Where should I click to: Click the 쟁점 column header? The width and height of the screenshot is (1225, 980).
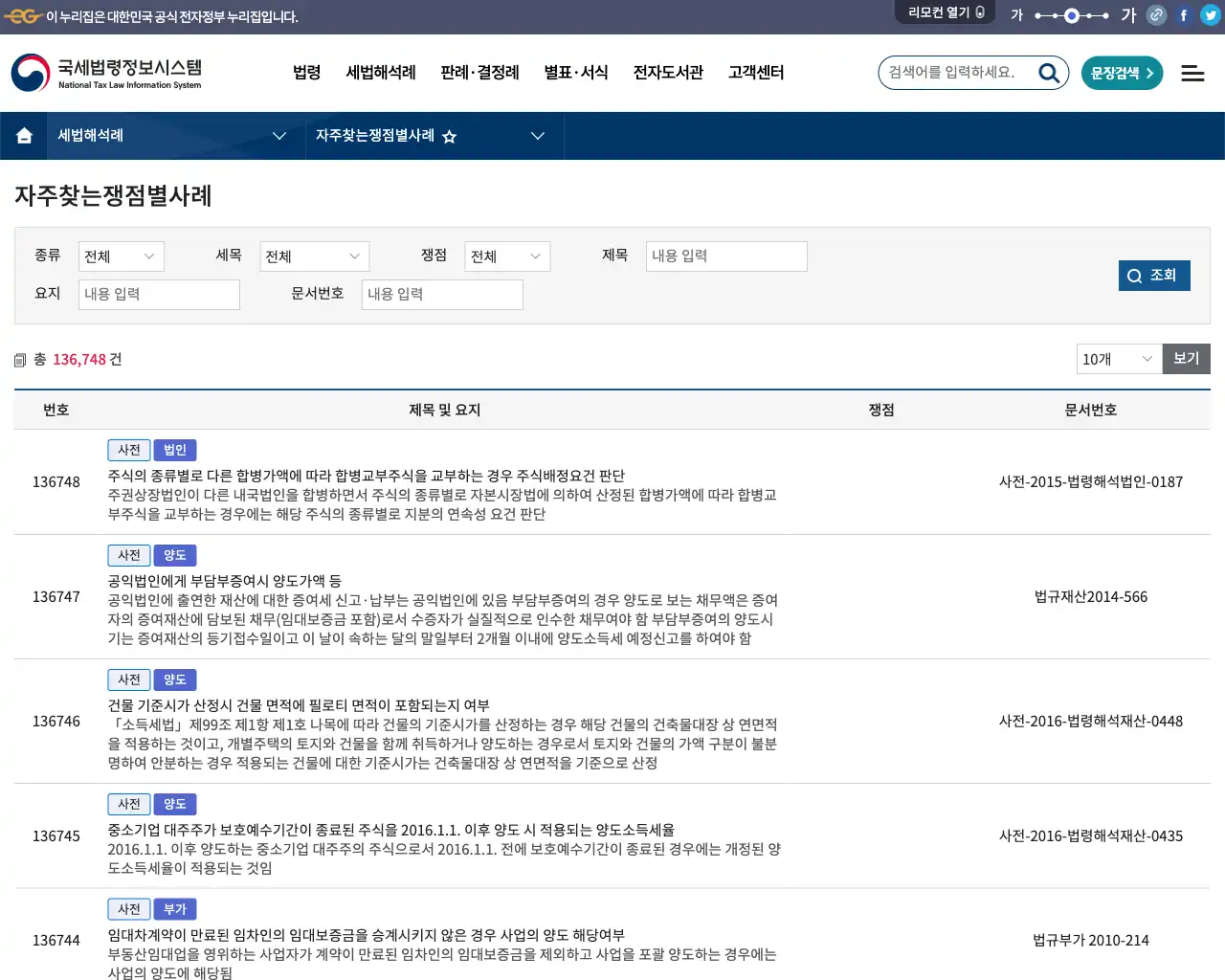click(881, 410)
